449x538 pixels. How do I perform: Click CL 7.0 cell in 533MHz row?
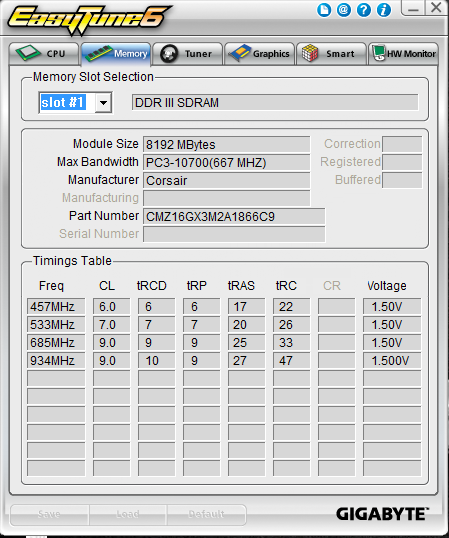coord(111,325)
